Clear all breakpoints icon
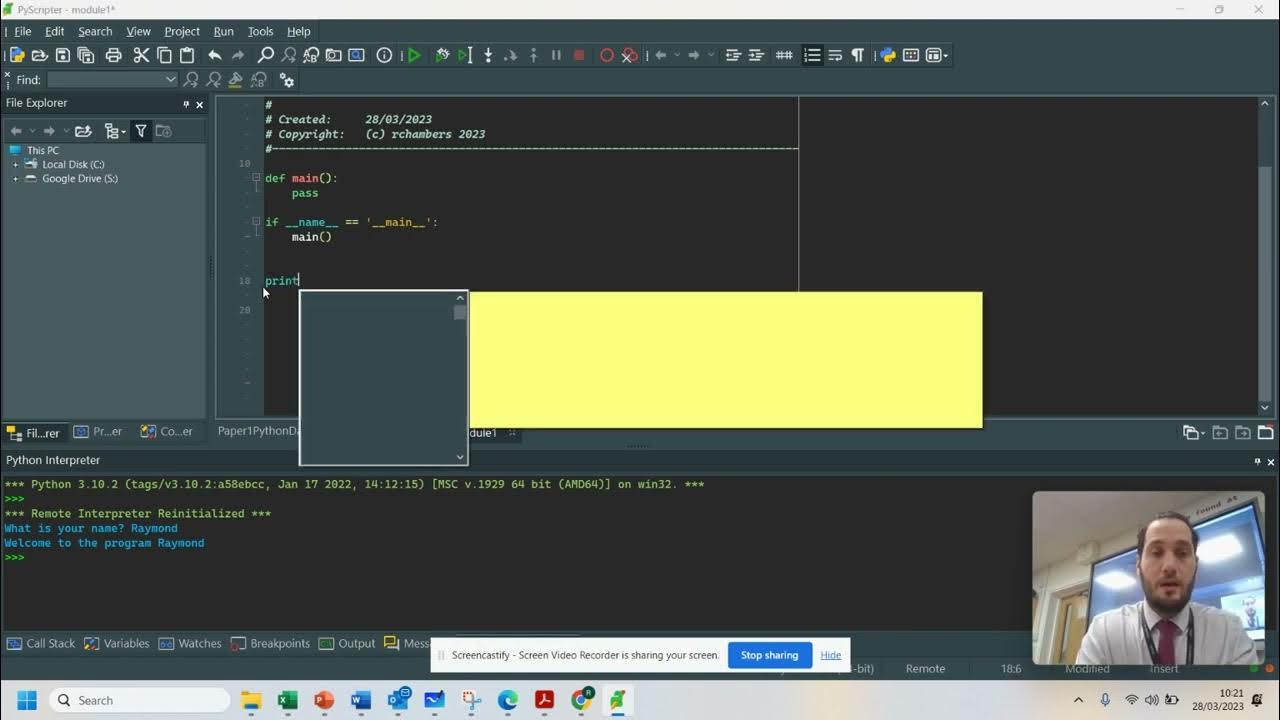1280x720 pixels. click(629, 56)
